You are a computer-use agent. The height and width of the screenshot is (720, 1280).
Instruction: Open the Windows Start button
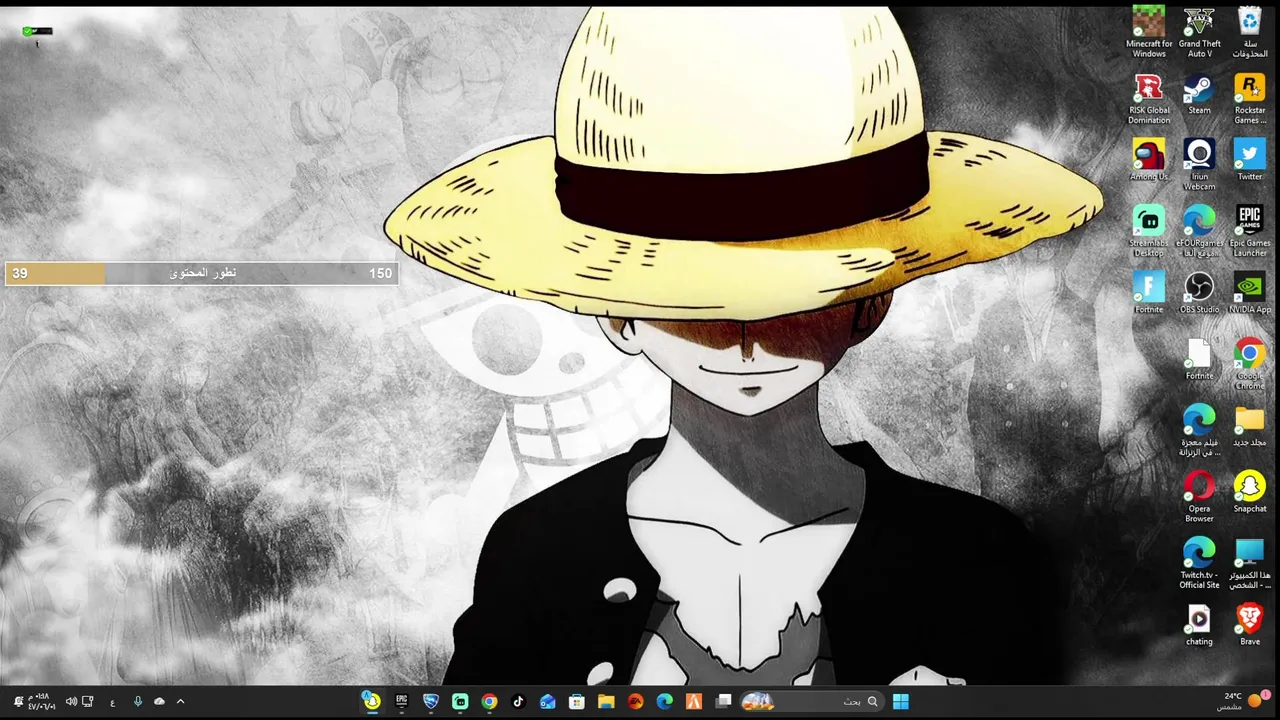[900, 701]
